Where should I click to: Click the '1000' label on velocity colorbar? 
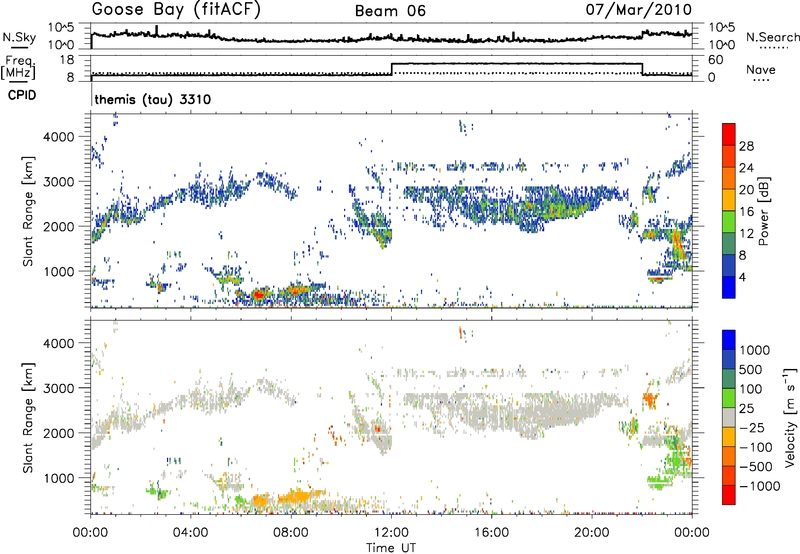(755, 350)
